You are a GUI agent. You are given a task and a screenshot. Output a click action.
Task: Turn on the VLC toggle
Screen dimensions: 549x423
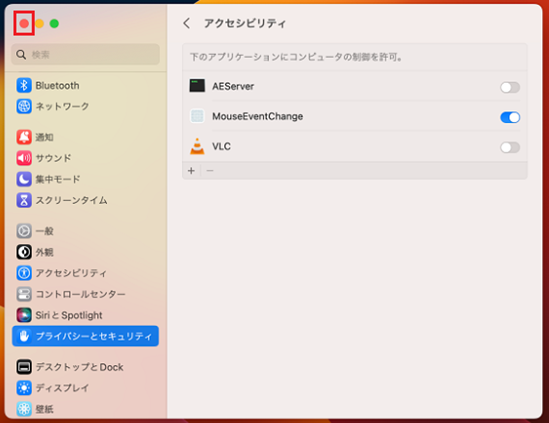coord(510,147)
